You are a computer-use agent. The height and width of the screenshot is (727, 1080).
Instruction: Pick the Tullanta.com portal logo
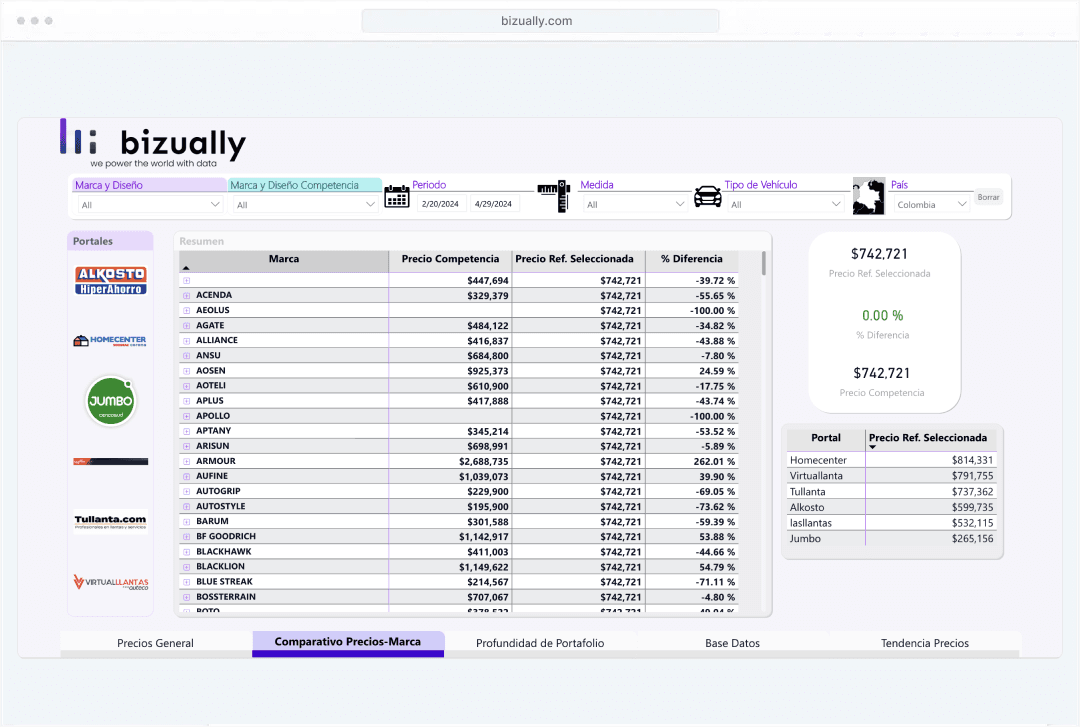tap(110, 521)
